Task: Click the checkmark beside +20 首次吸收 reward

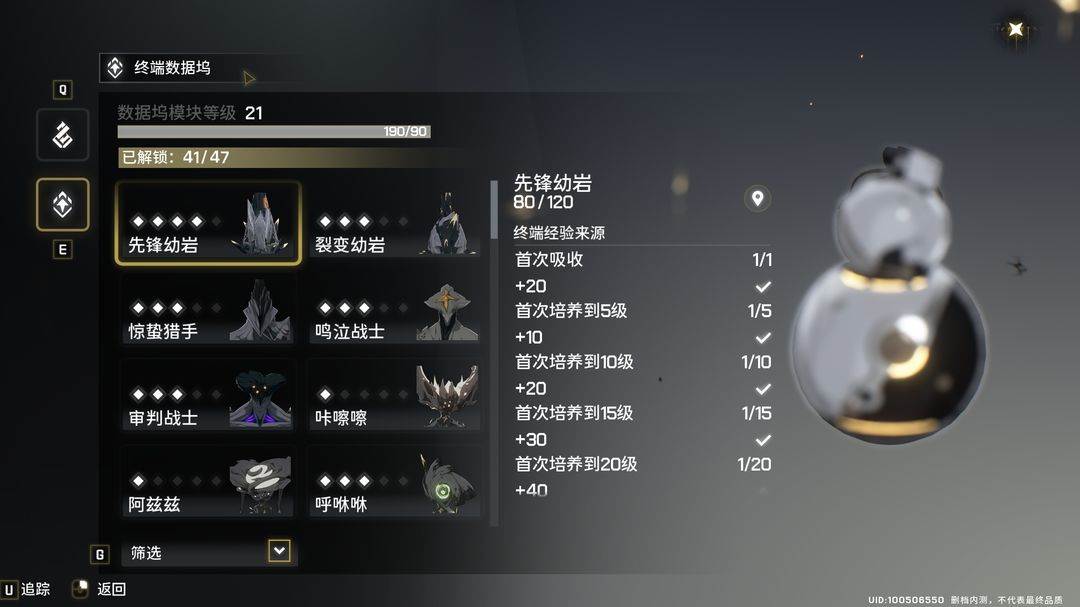Action: click(762, 286)
